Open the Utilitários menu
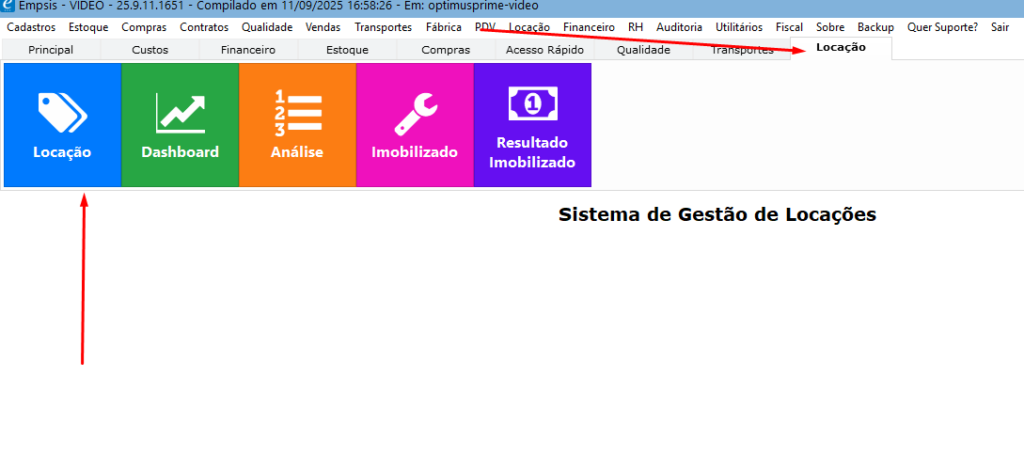1024x472 pixels. coord(739,27)
